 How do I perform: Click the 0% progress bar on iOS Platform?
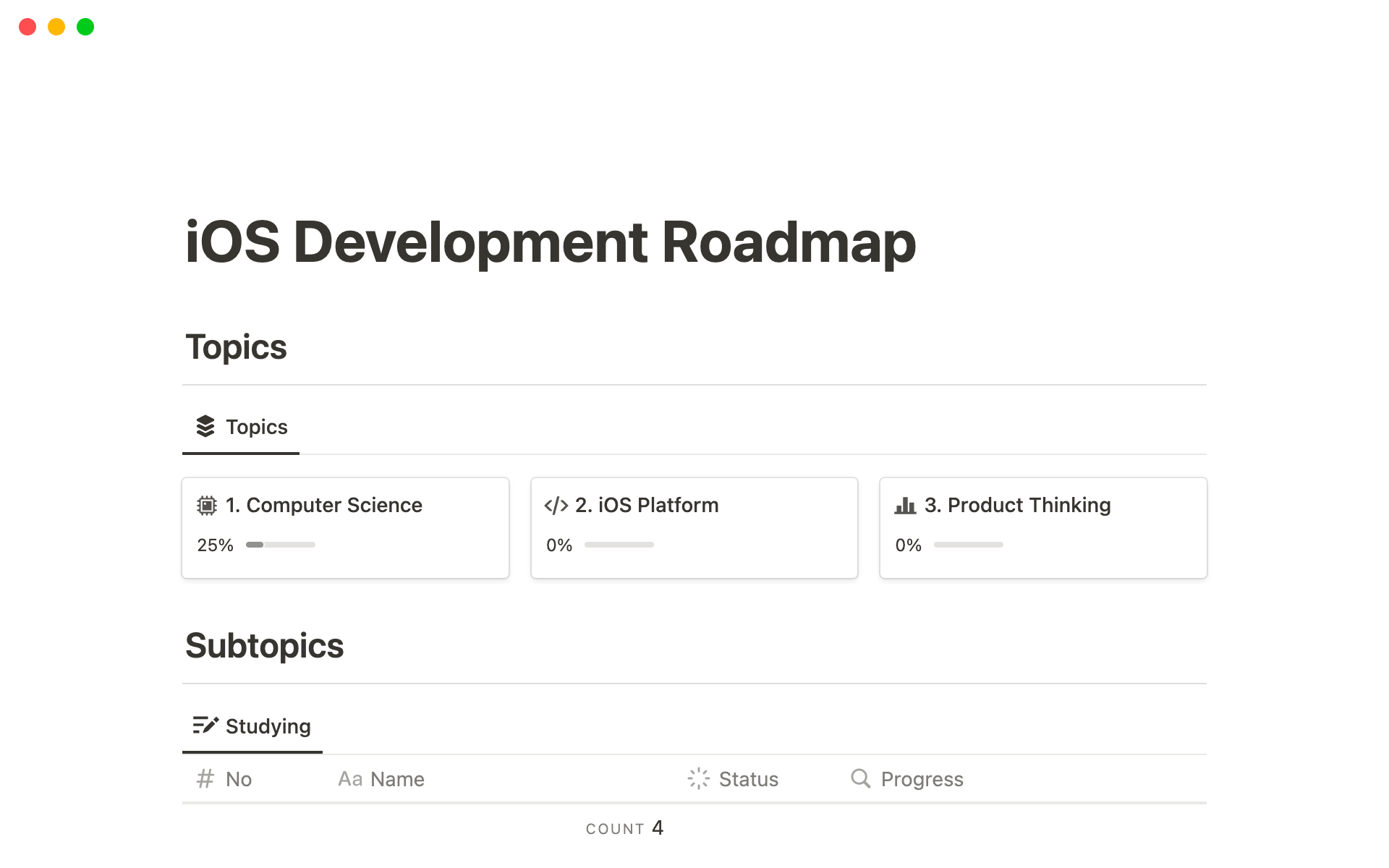619,545
